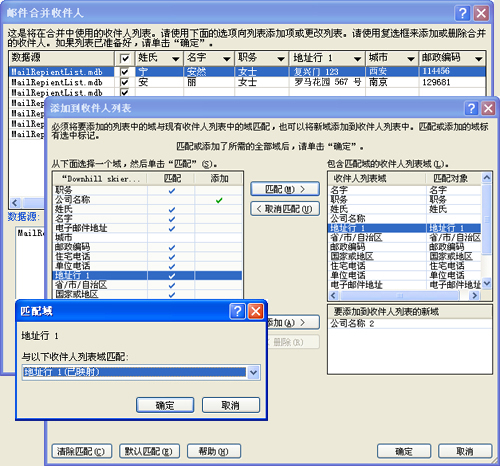Click the 匹配(M) > button
500x466 pixels.
click(x=285, y=189)
